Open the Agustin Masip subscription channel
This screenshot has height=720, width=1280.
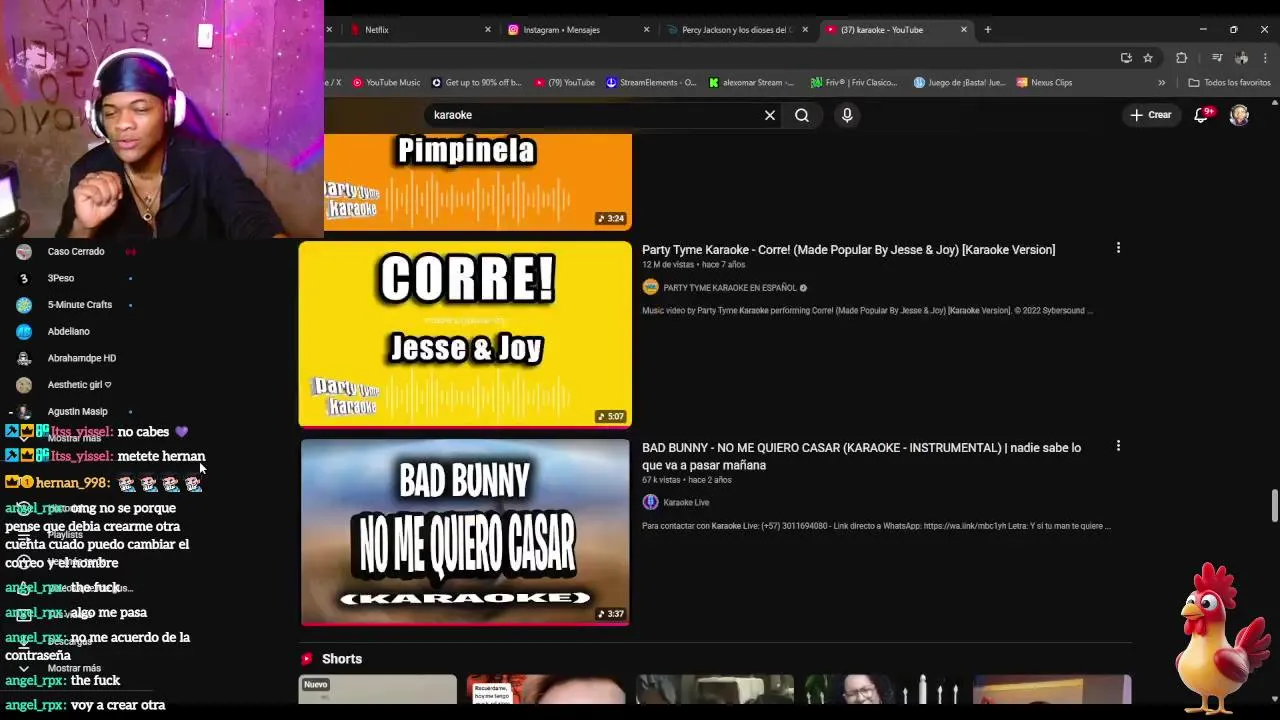77,411
